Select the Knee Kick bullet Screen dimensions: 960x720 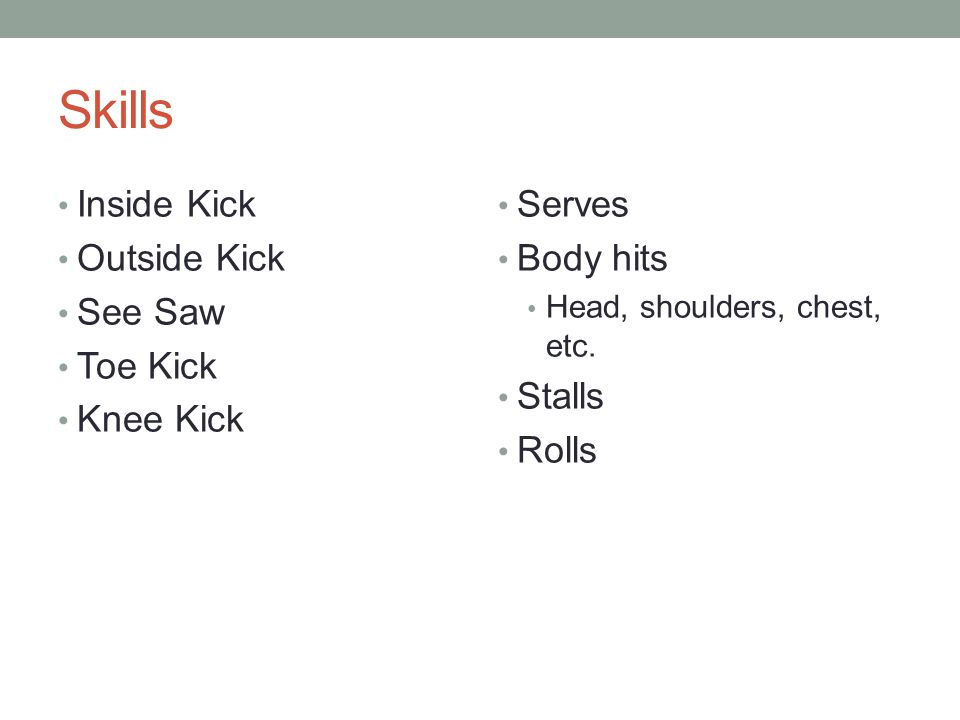pos(160,419)
